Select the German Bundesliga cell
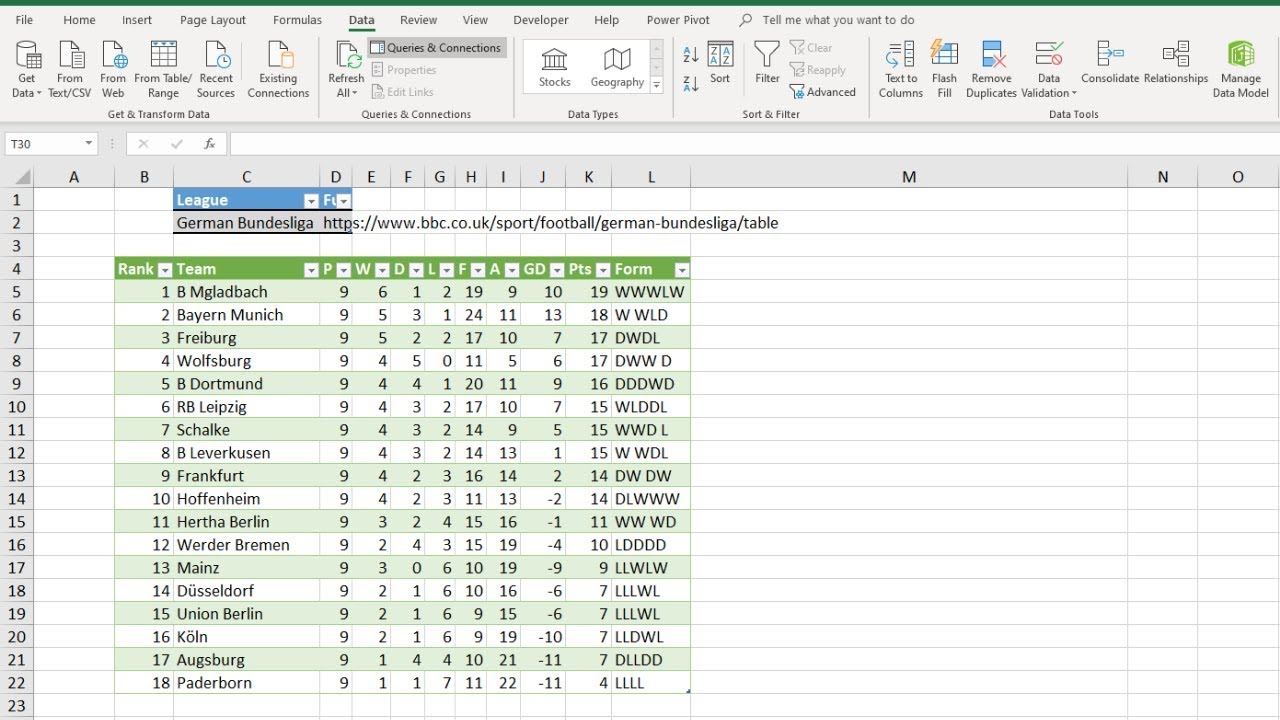 (x=246, y=223)
